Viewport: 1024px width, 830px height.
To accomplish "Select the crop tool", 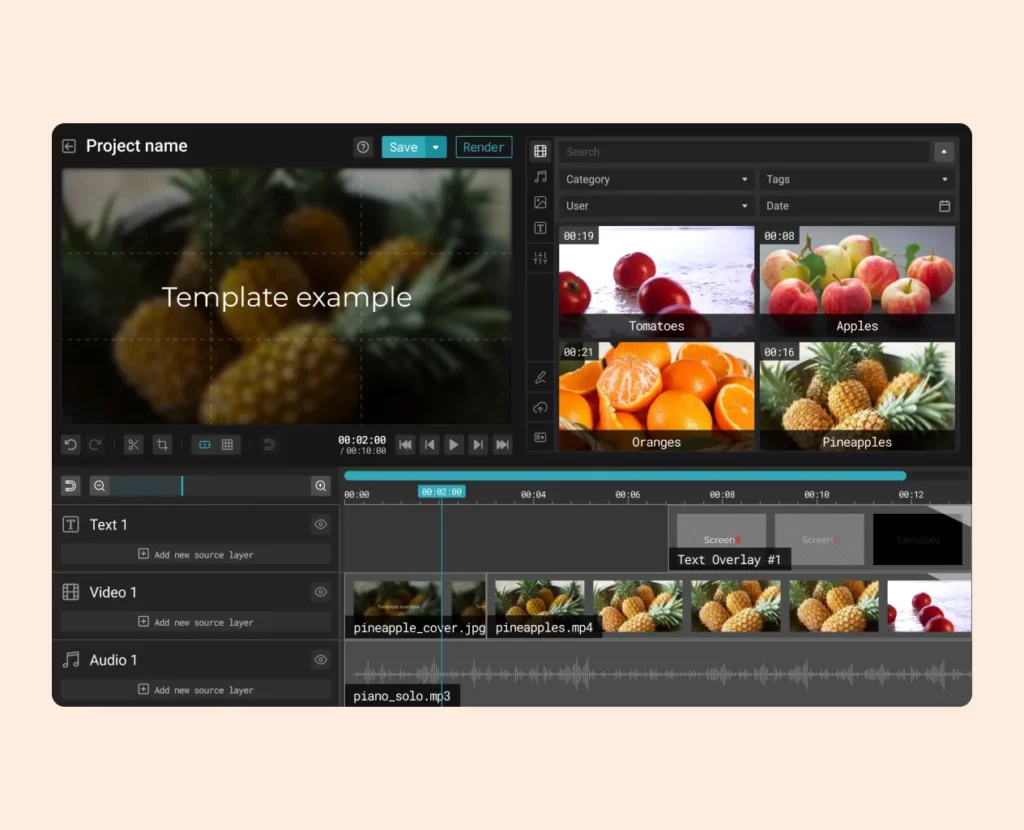I will [x=162, y=445].
